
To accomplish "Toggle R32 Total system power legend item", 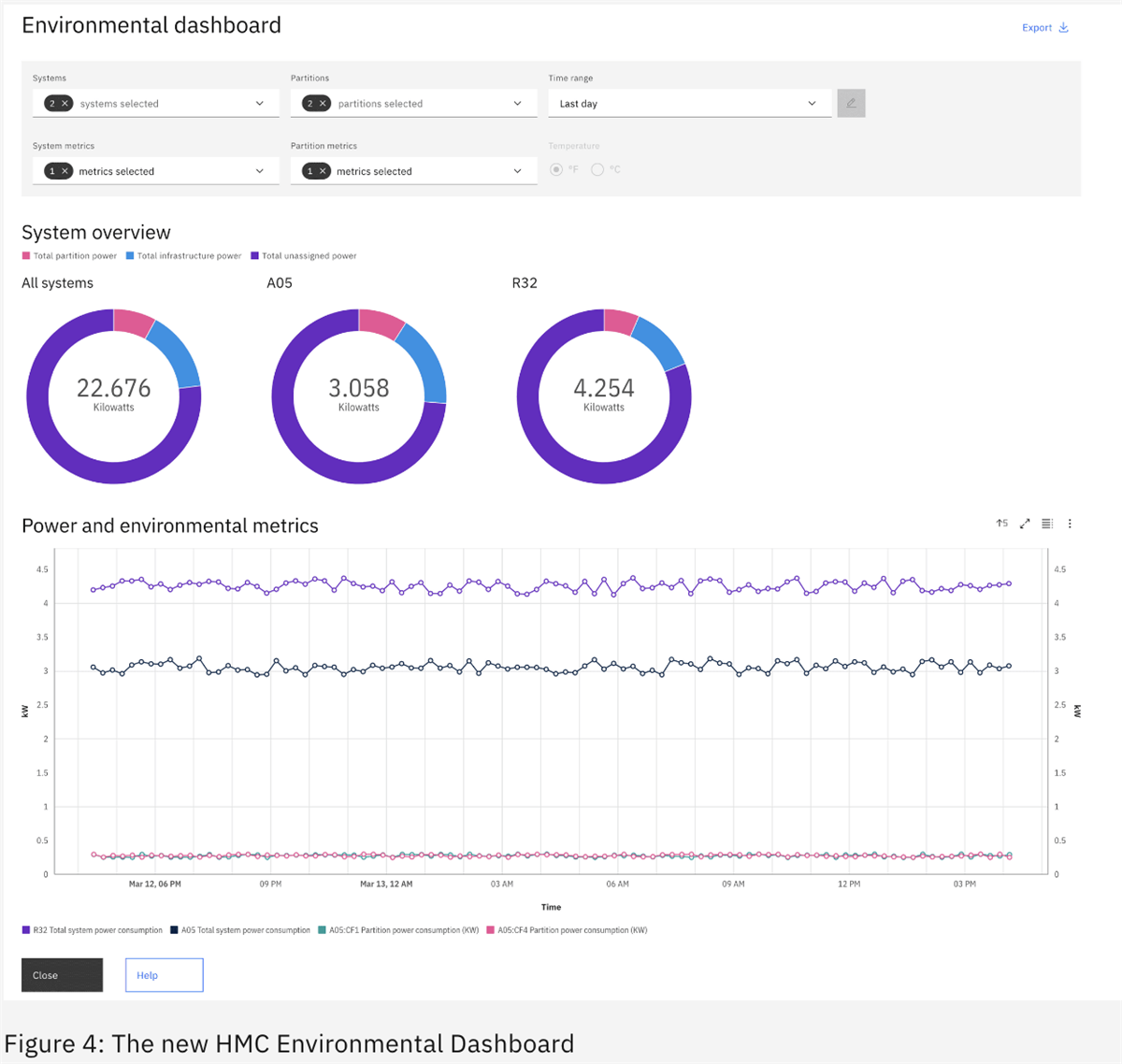I will 92,930.
